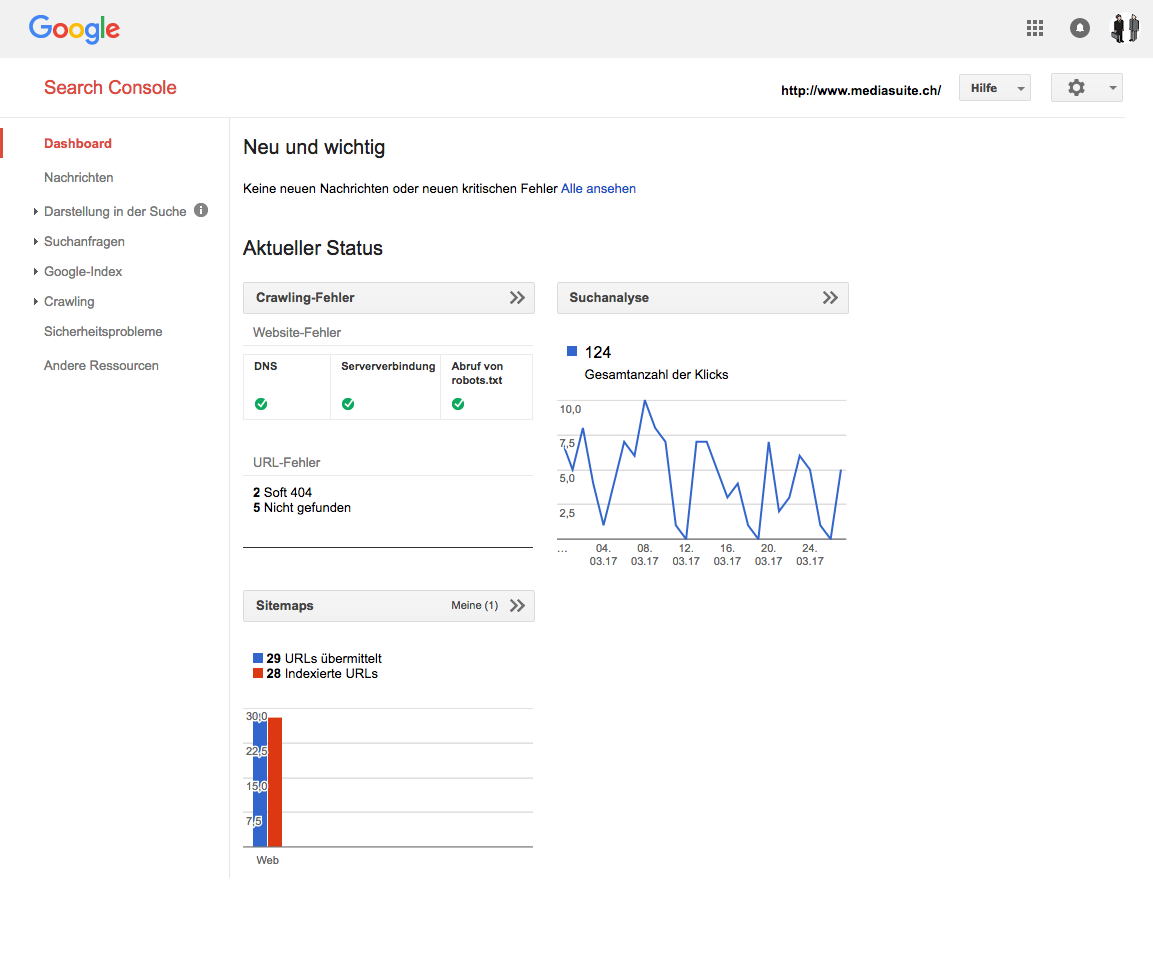The height and width of the screenshot is (965, 1153).
Task: Click the URL-Fehler heading
Action: 287,463
